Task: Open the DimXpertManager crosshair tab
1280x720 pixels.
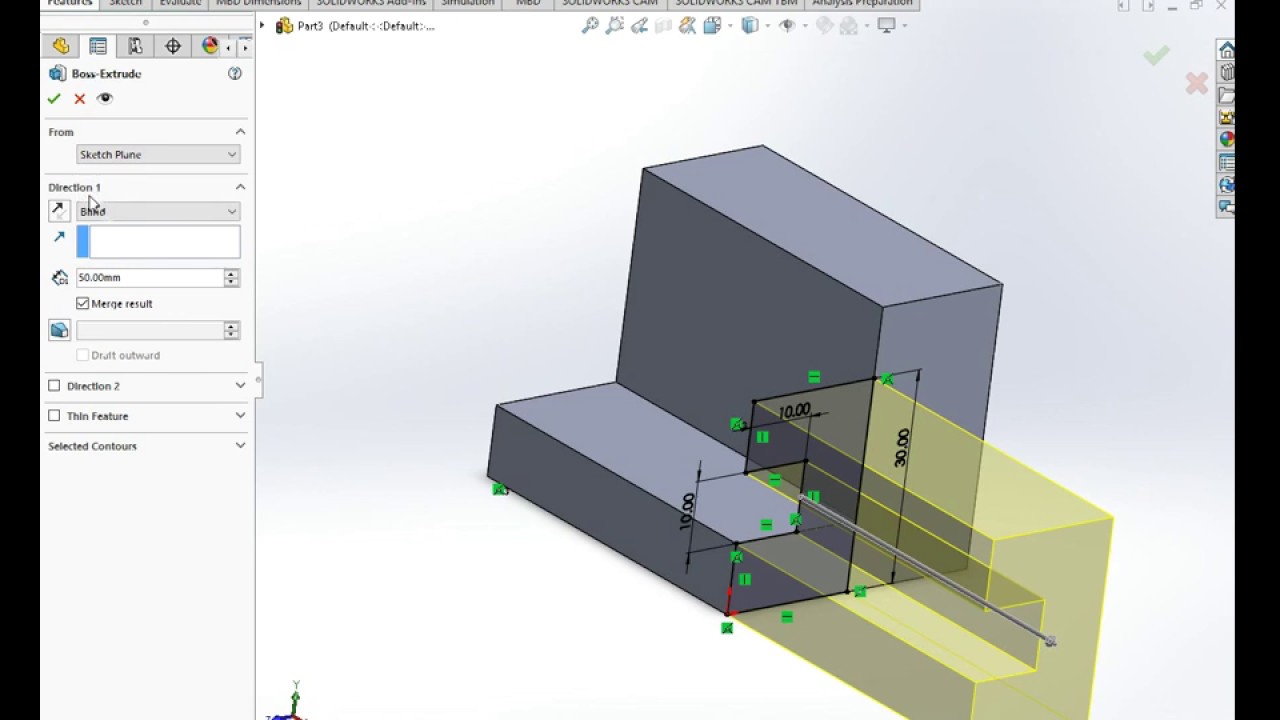Action: coord(173,46)
